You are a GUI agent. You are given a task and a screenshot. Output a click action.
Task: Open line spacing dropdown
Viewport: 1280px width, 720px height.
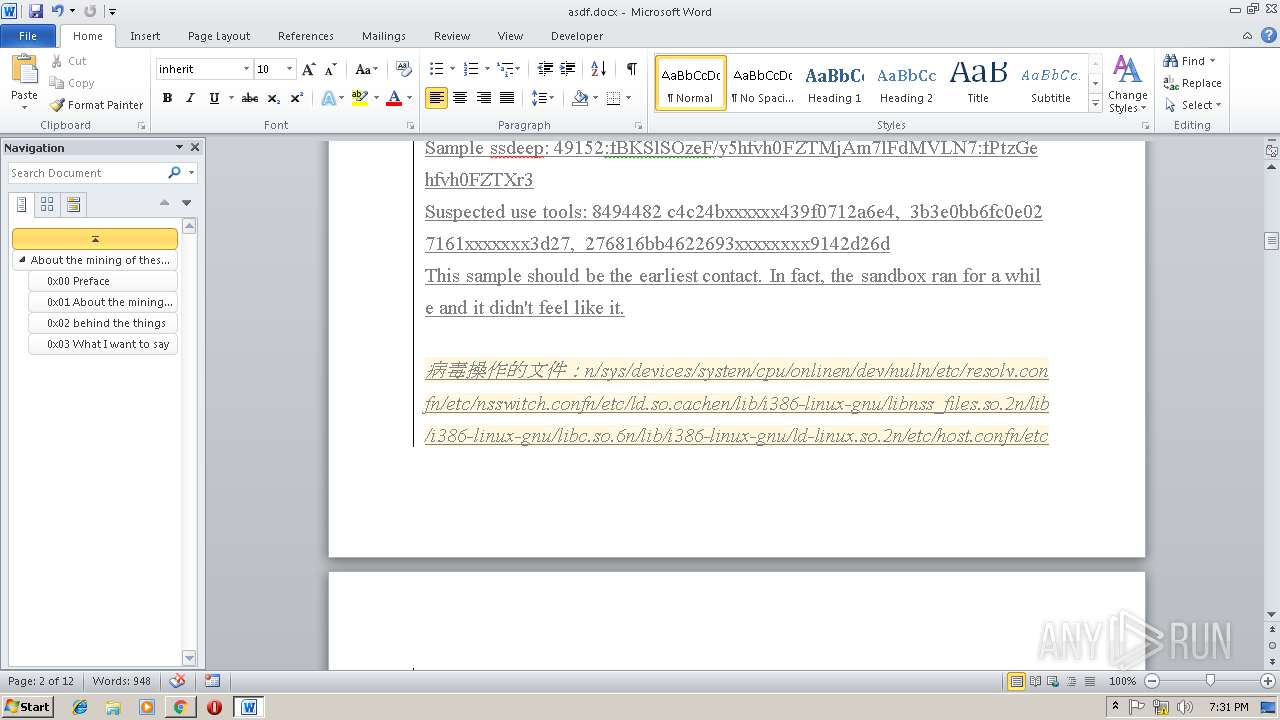click(x=542, y=98)
